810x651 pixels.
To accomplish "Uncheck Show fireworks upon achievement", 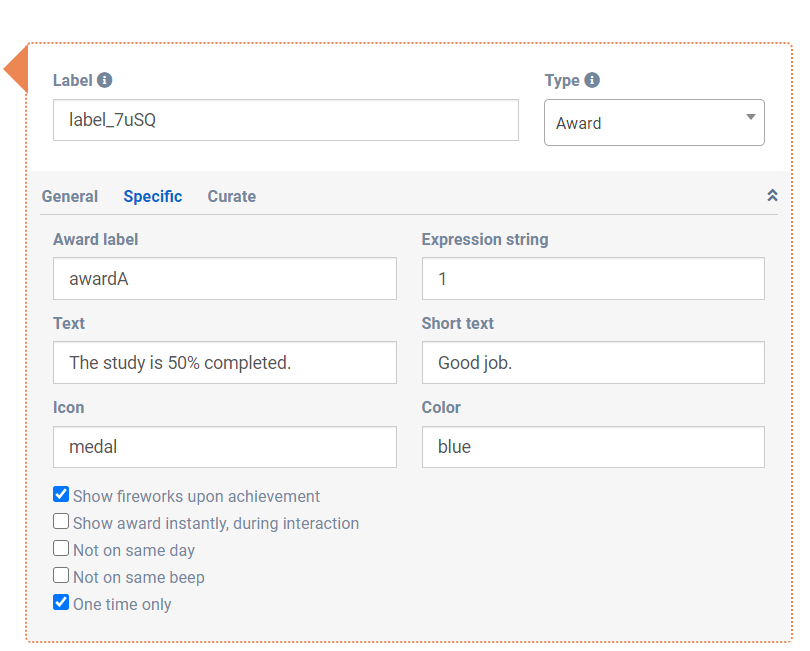I will tap(62, 495).
